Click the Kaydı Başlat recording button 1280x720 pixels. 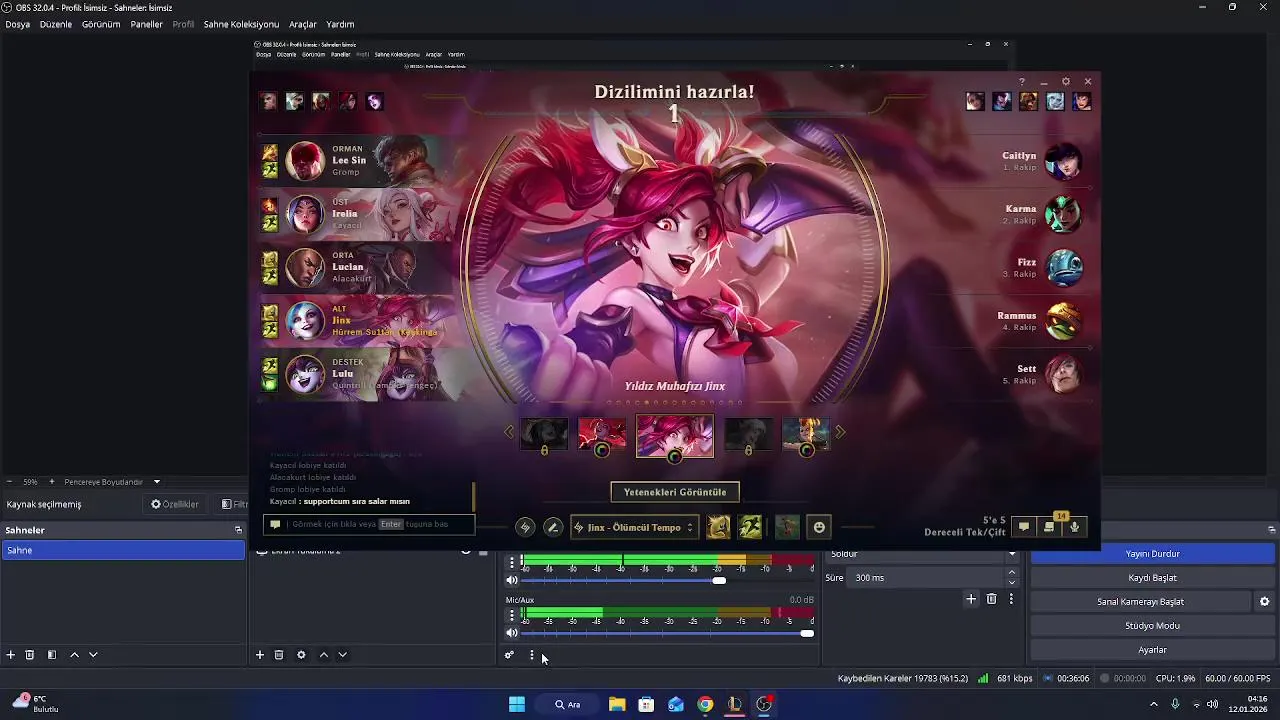click(1153, 578)
